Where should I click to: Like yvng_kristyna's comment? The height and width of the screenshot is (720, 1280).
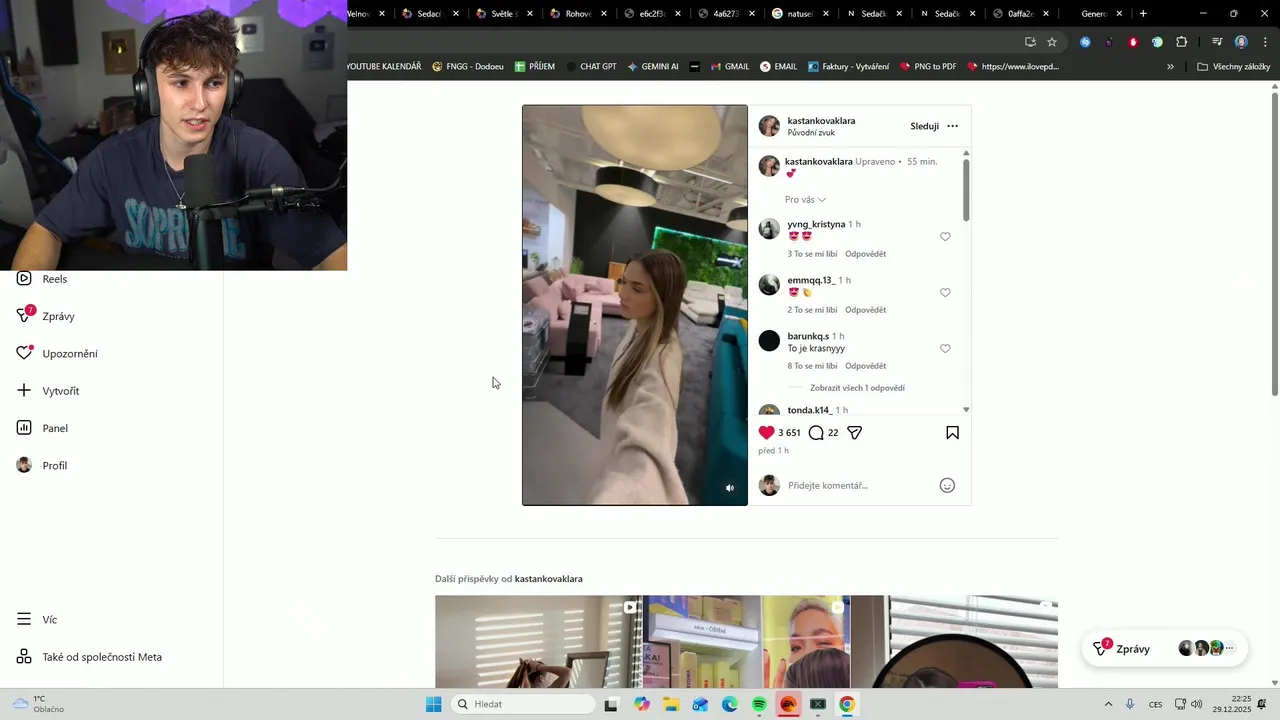click(x=945, y=237)
